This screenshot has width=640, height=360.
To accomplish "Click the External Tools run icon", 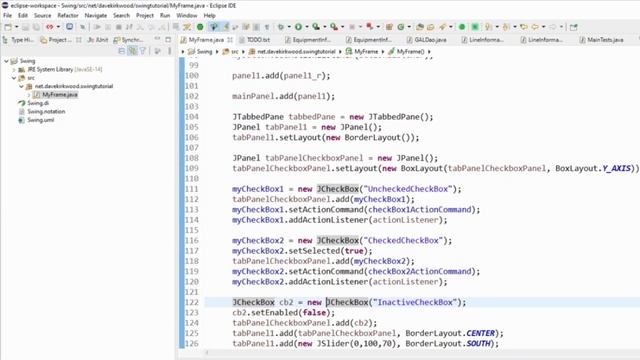I will tap(334, 27).
